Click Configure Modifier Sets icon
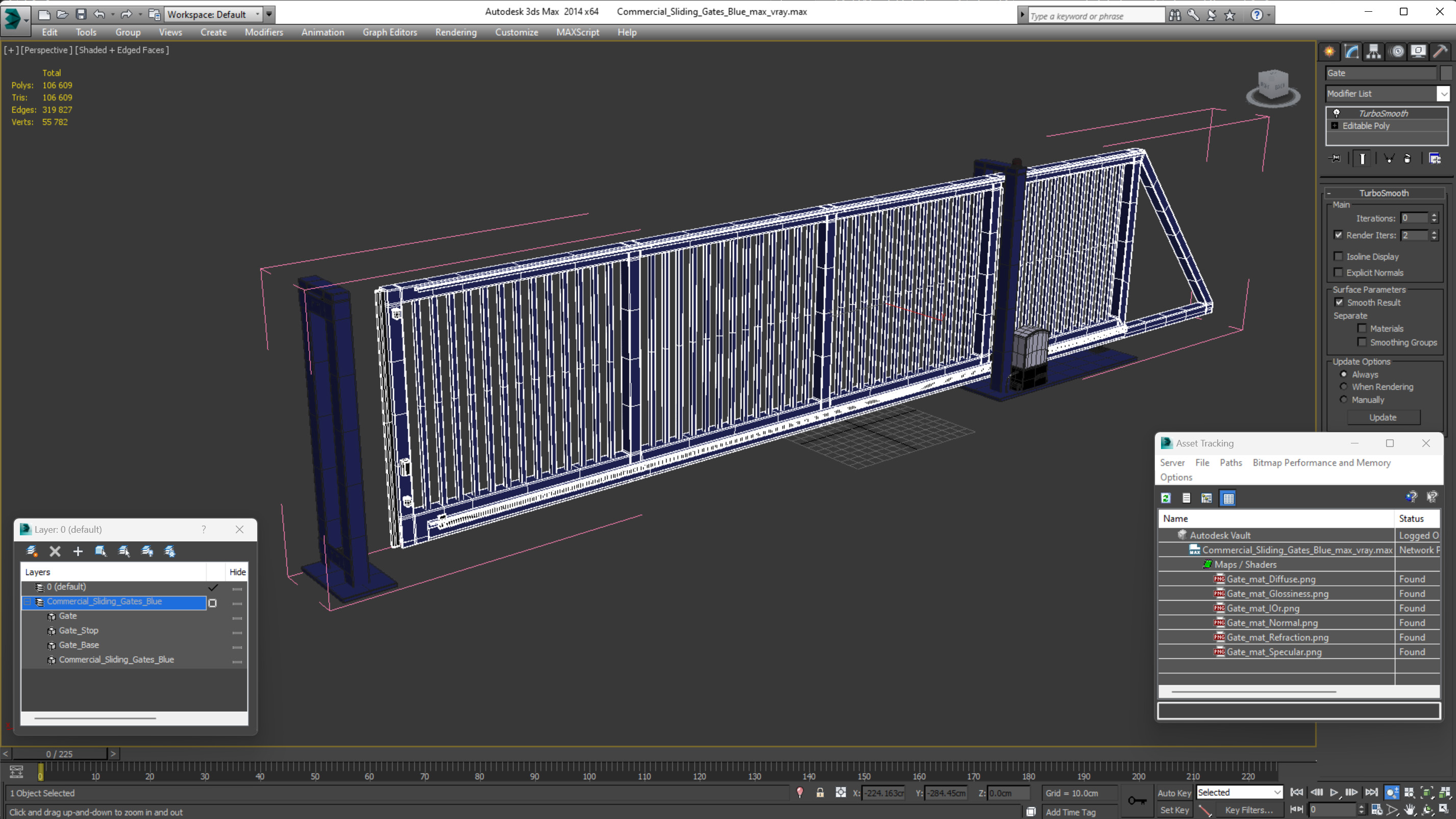 tap(1435, 159)
